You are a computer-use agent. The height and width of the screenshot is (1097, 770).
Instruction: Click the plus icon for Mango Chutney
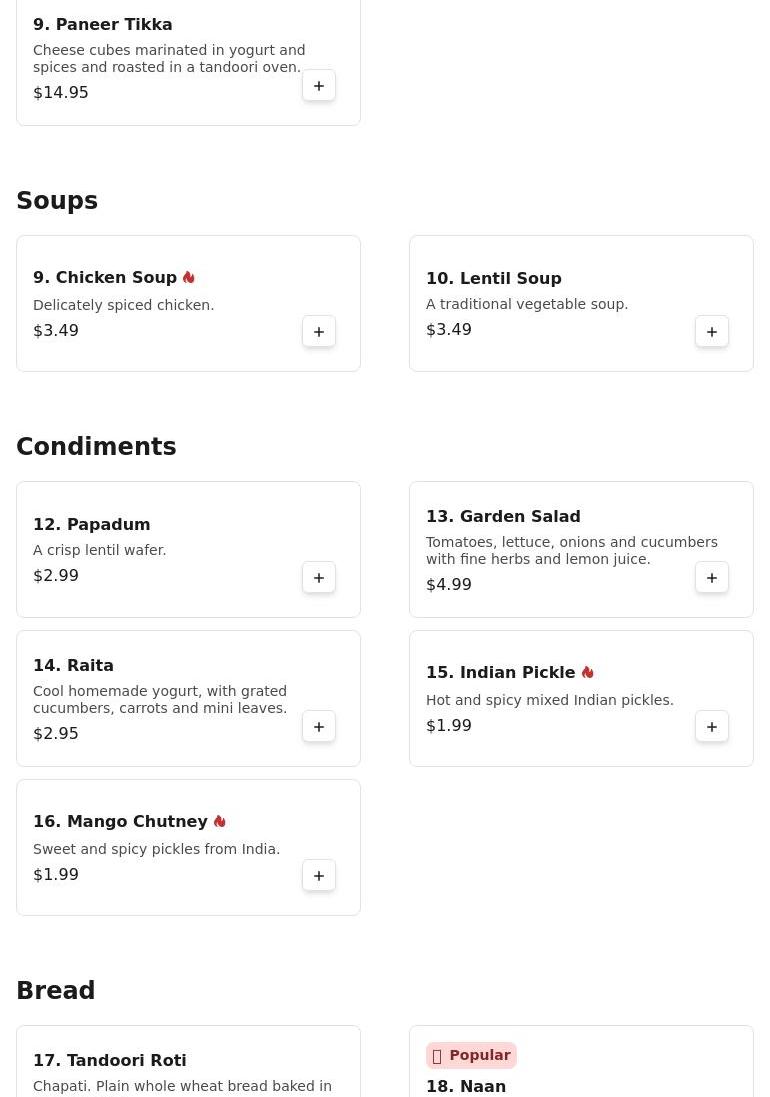coord(319,876)
